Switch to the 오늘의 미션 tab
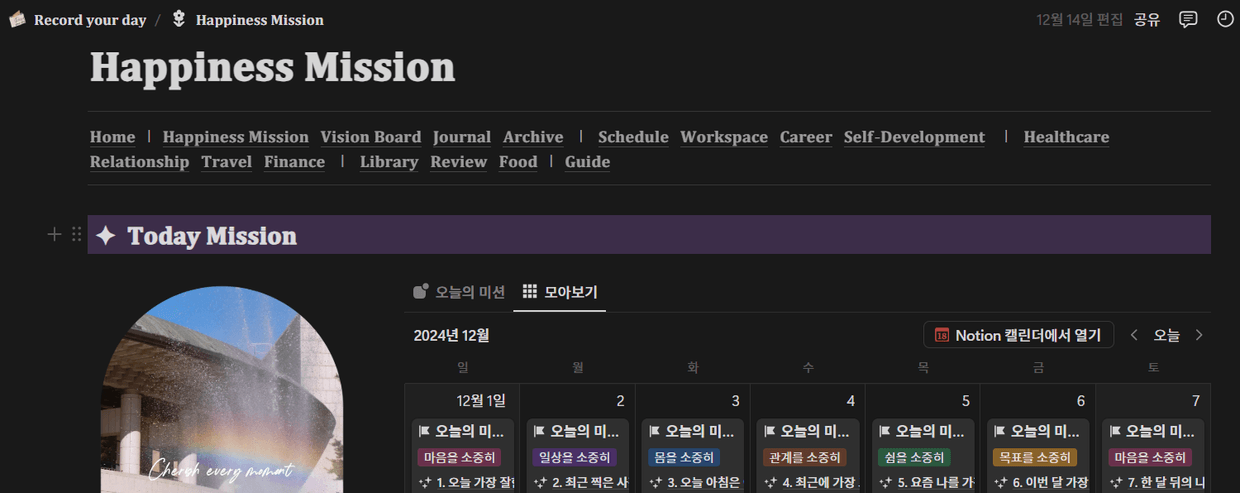 click(459, 292)
